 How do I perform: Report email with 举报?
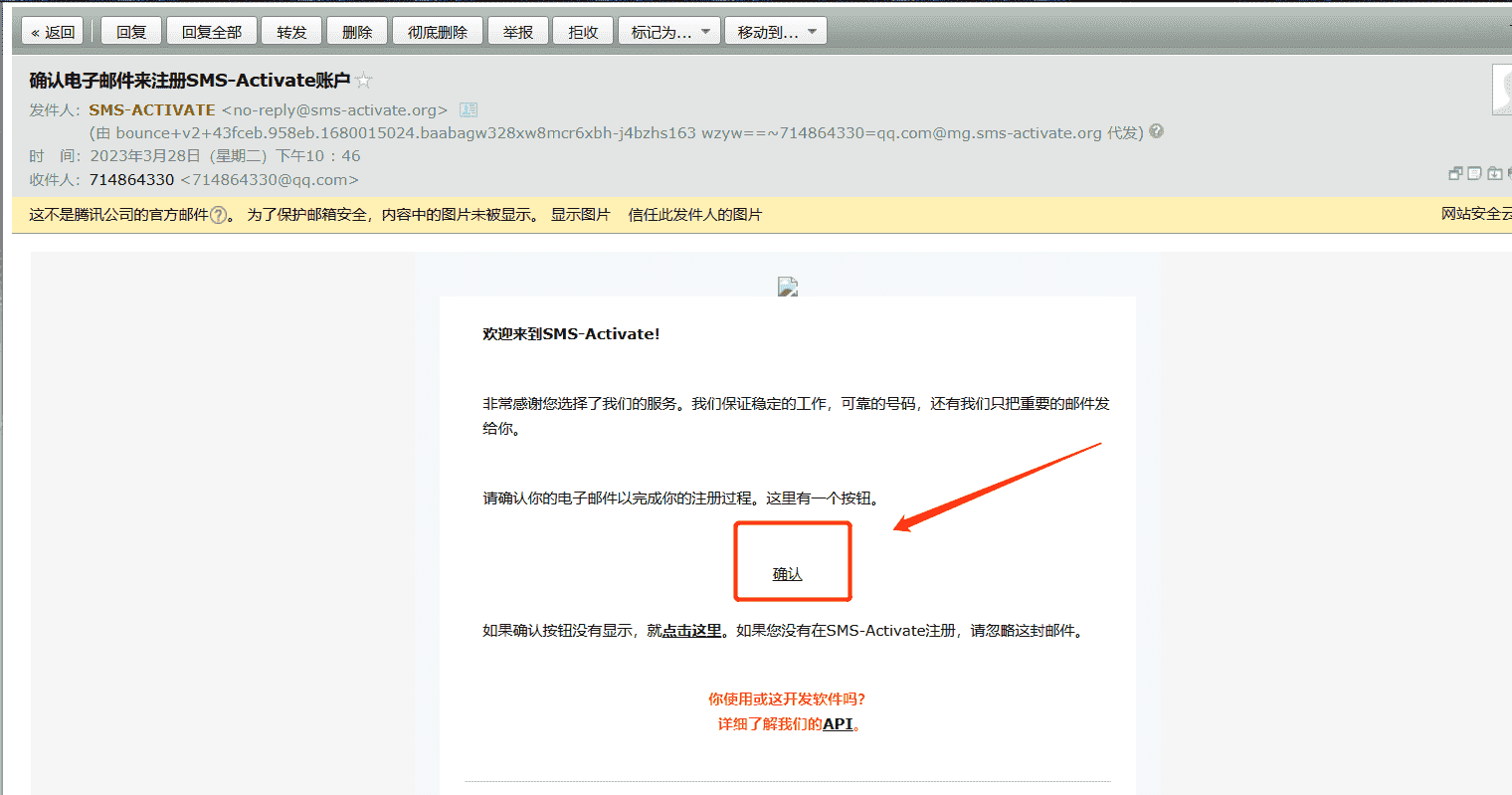tap(518, 32)
